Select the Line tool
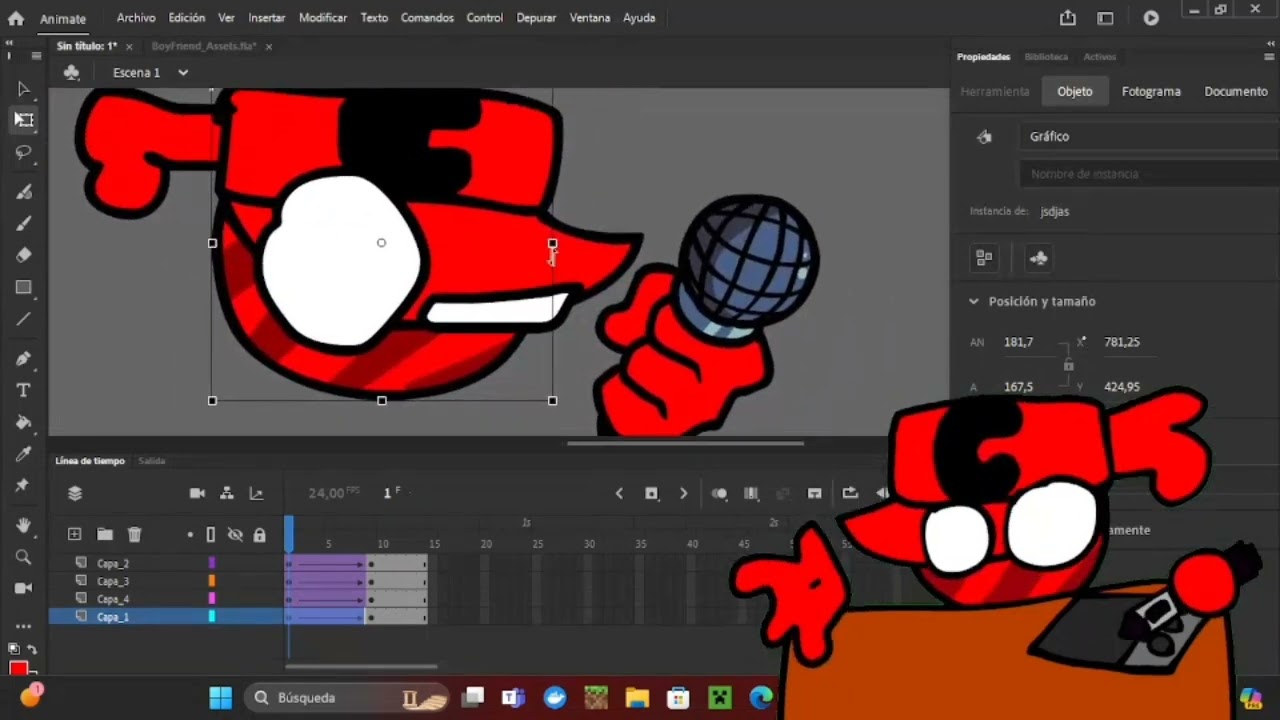Screen dimensions: 1280x720 (24, 319)
